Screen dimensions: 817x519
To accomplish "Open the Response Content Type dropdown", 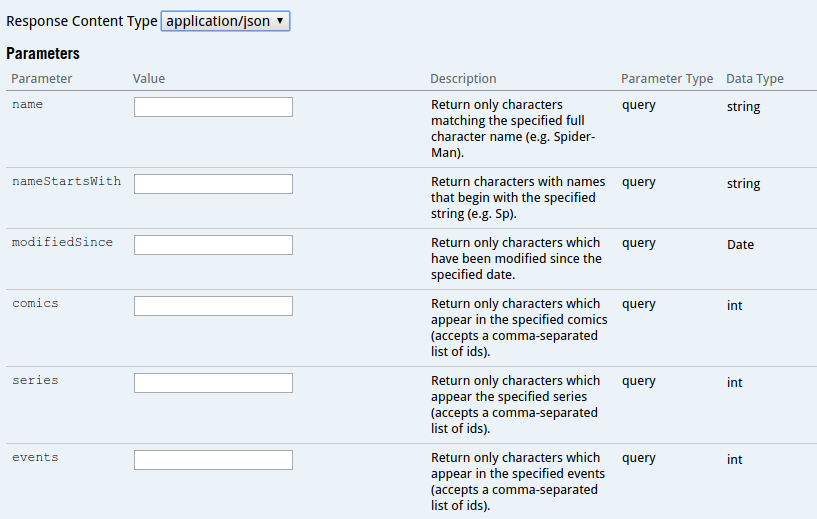I will point(225,21).
